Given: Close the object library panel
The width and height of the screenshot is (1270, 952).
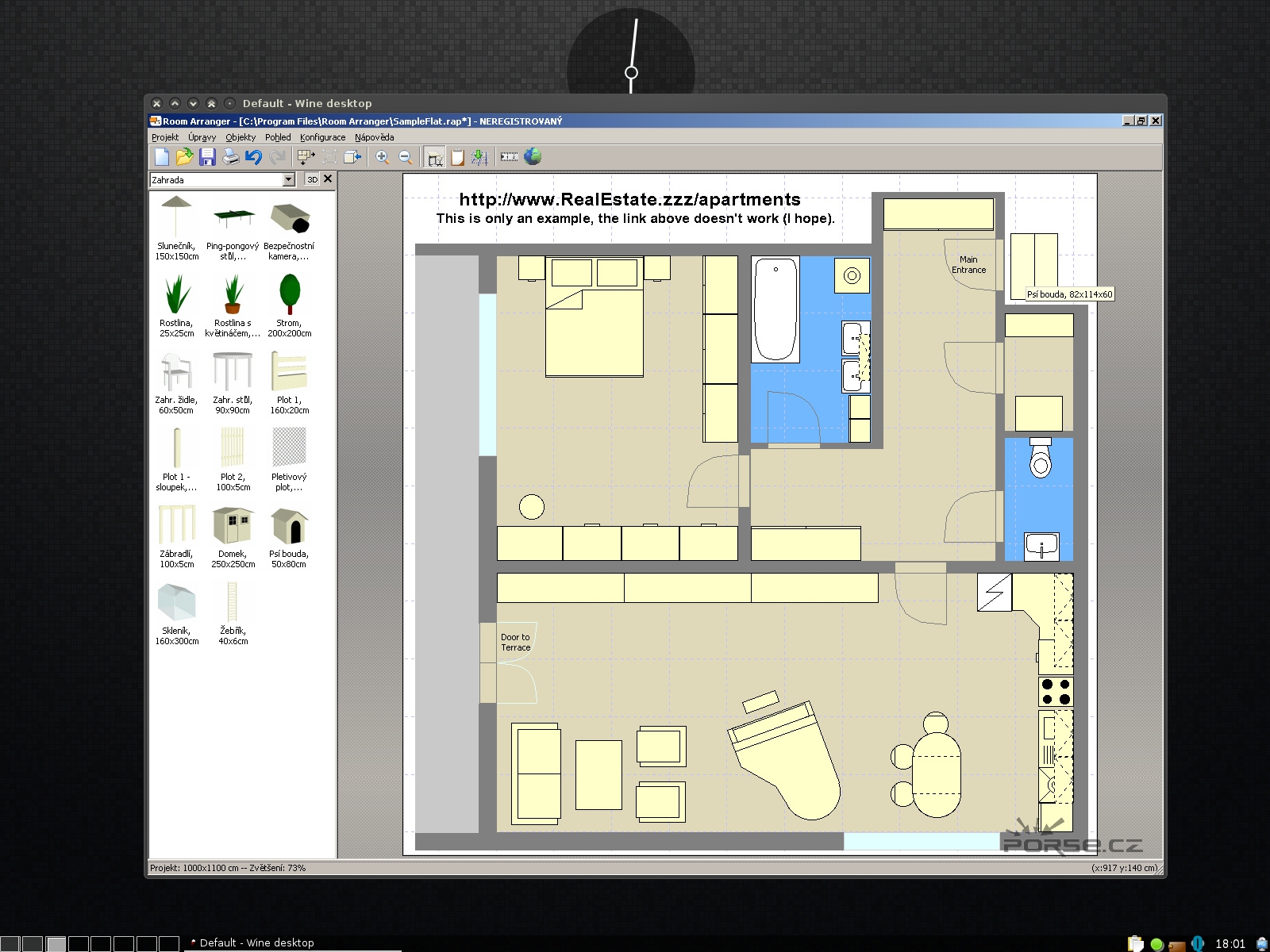Looking at the screenshot, I should pos(328,179).
